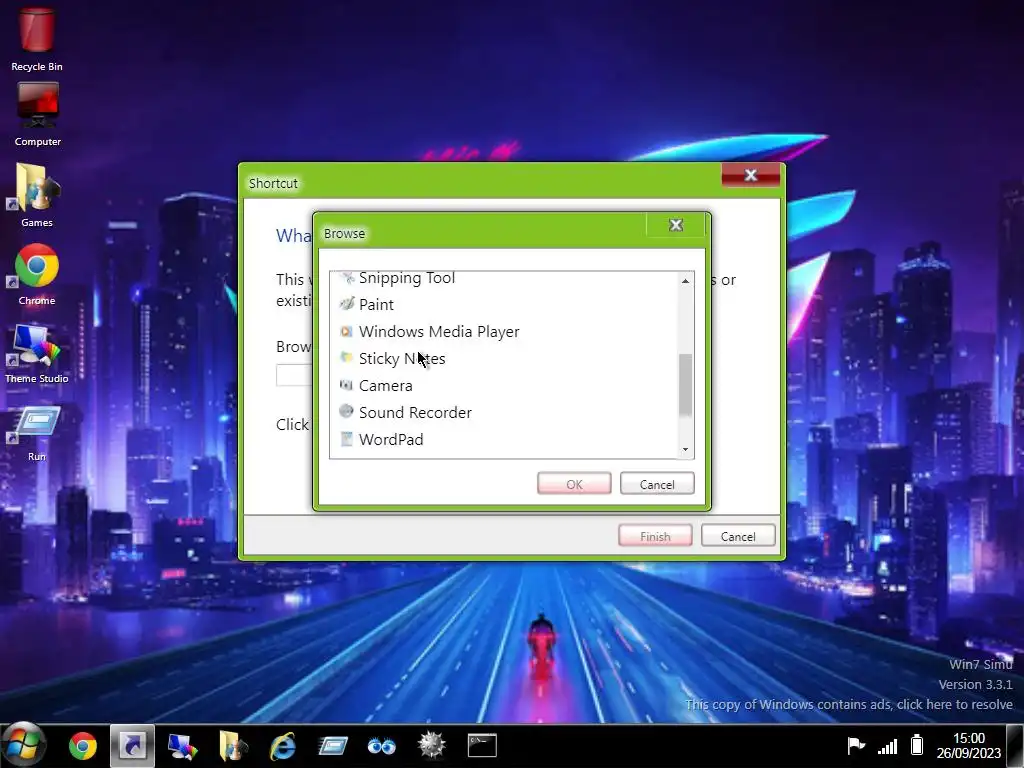
Task: Launch Internet Explorer from the taskbar
Action: click(283, 745)
